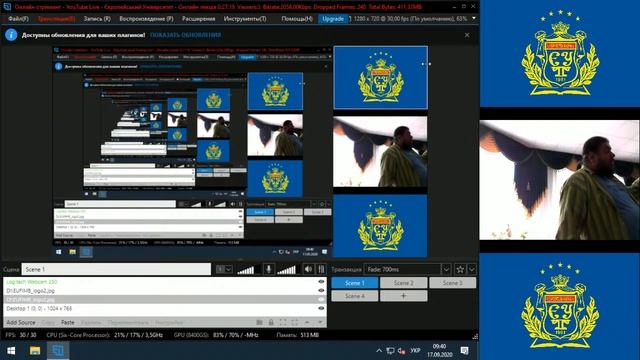Hide the Logitech Webcam source
640x360 pixels.
pos(321,282)
